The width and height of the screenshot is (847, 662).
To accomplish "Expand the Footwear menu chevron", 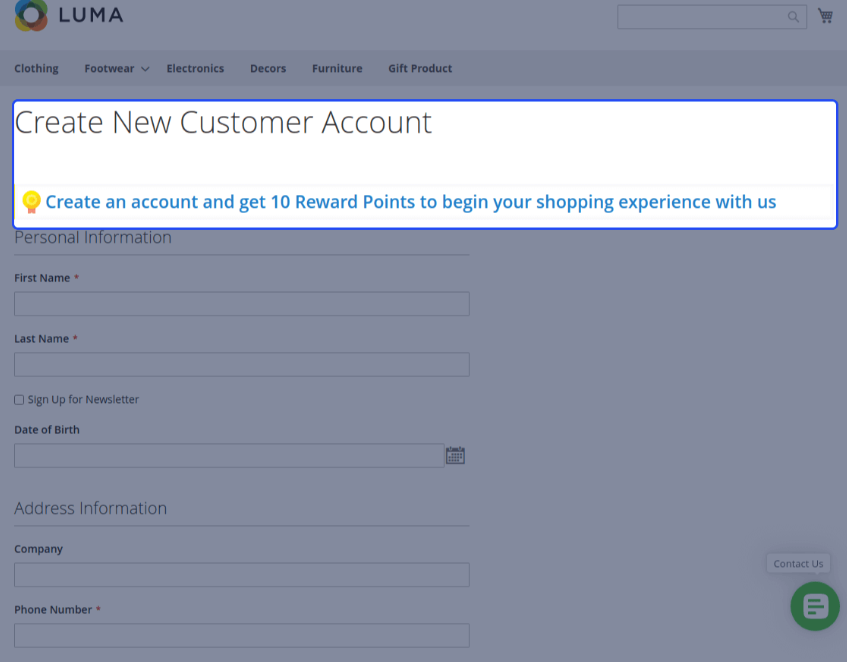I will click(x=145, y=69).
